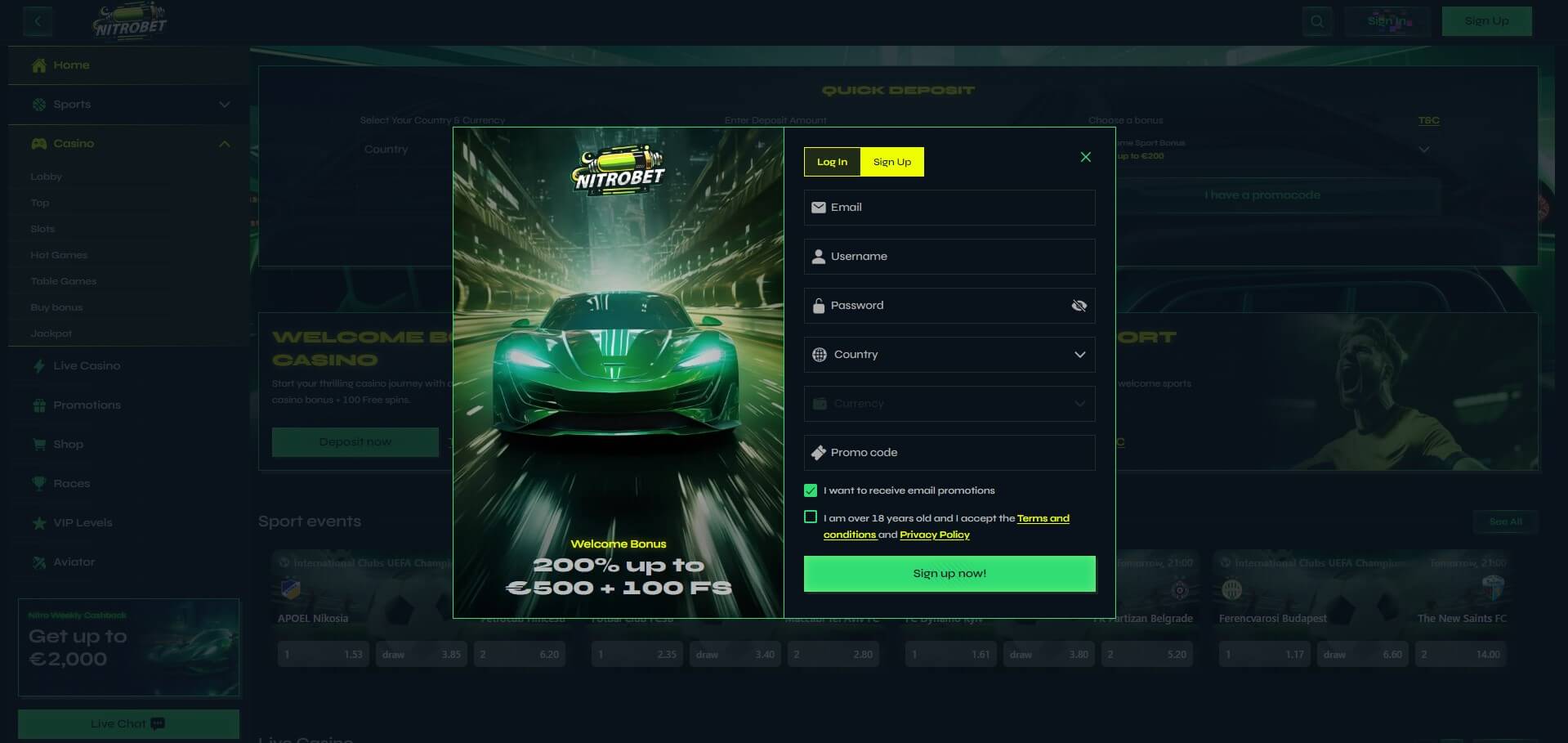1568x743 pixels.
Task: Click the Shop cart icon
Action: point(38,445)
